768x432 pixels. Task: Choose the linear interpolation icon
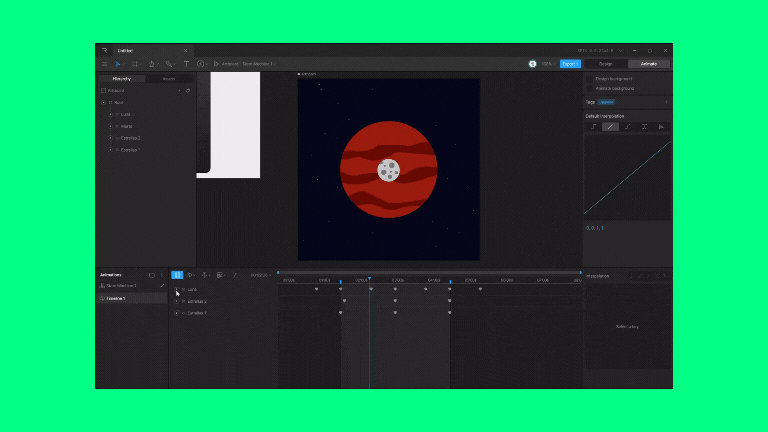(610, 127)
